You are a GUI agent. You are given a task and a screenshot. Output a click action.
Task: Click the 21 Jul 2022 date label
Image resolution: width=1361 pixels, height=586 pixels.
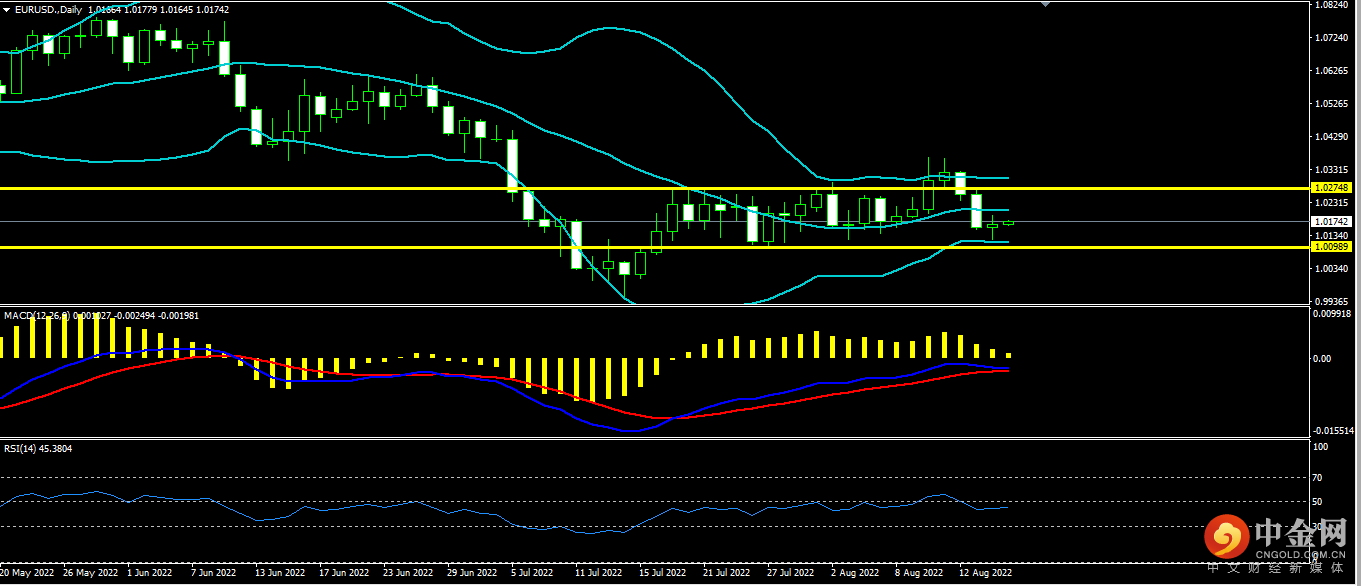pyautogui.click(x=727, y=573)
